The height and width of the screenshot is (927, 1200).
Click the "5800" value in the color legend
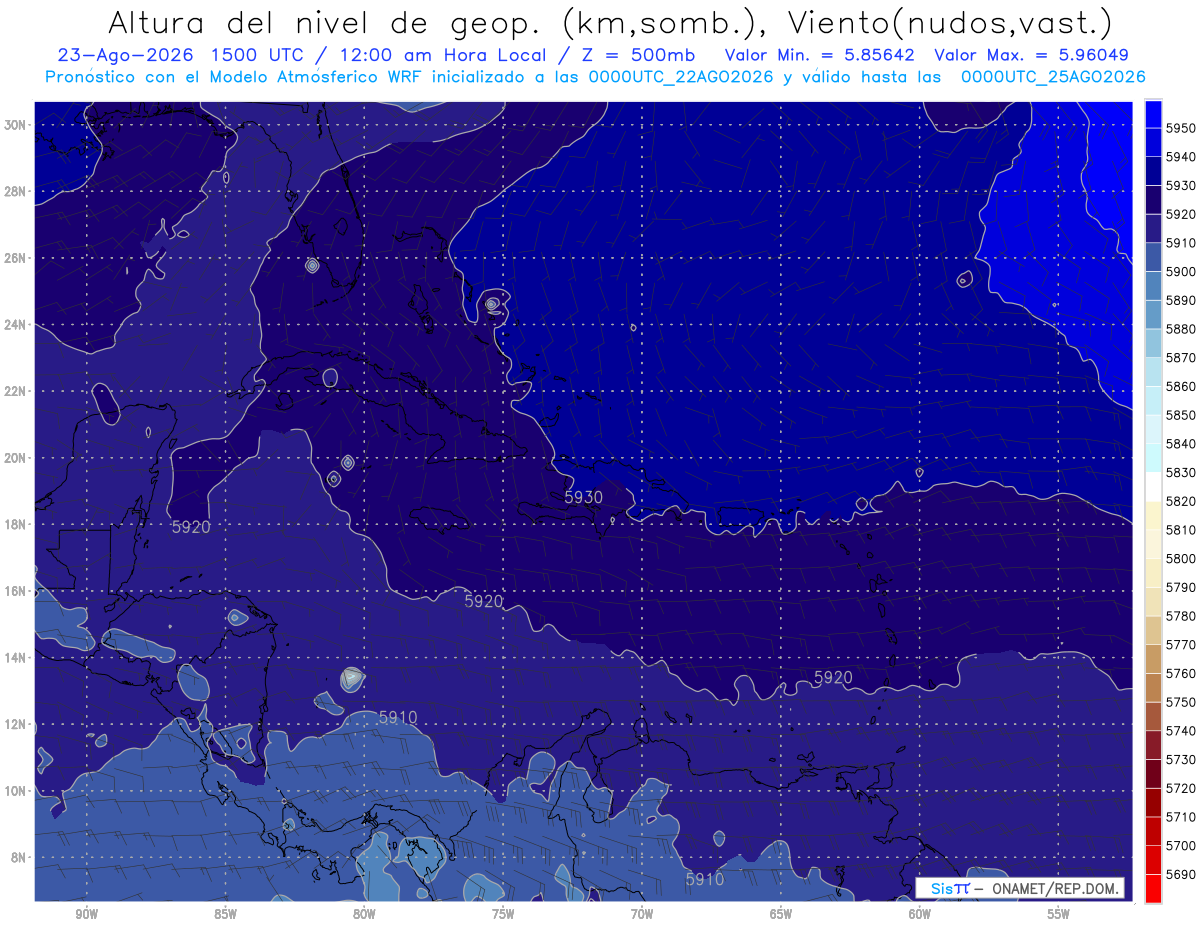[x=1180, y=558]
